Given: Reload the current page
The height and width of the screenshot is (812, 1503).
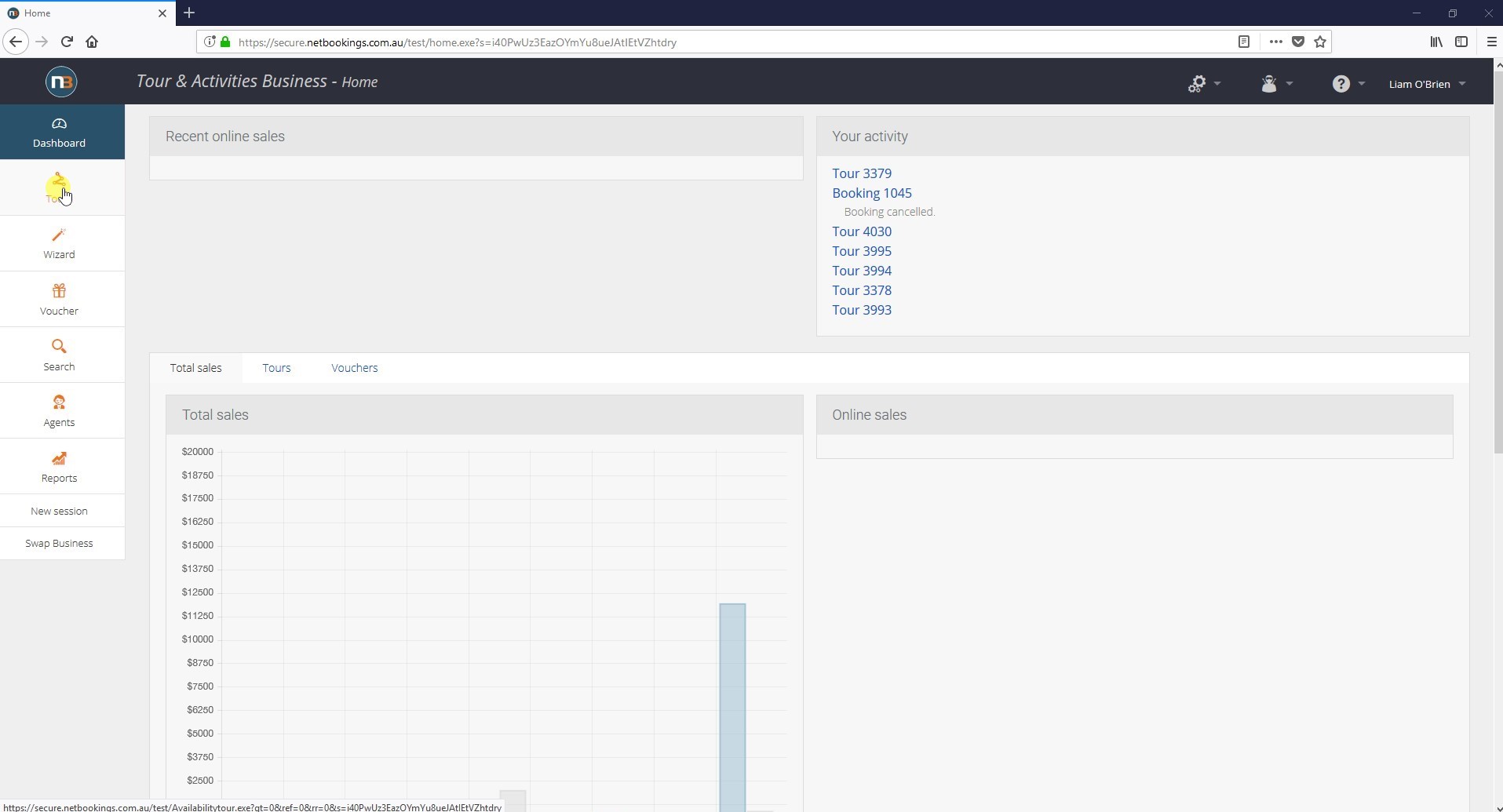Looking at the screenshot, I should pos(67,42).
